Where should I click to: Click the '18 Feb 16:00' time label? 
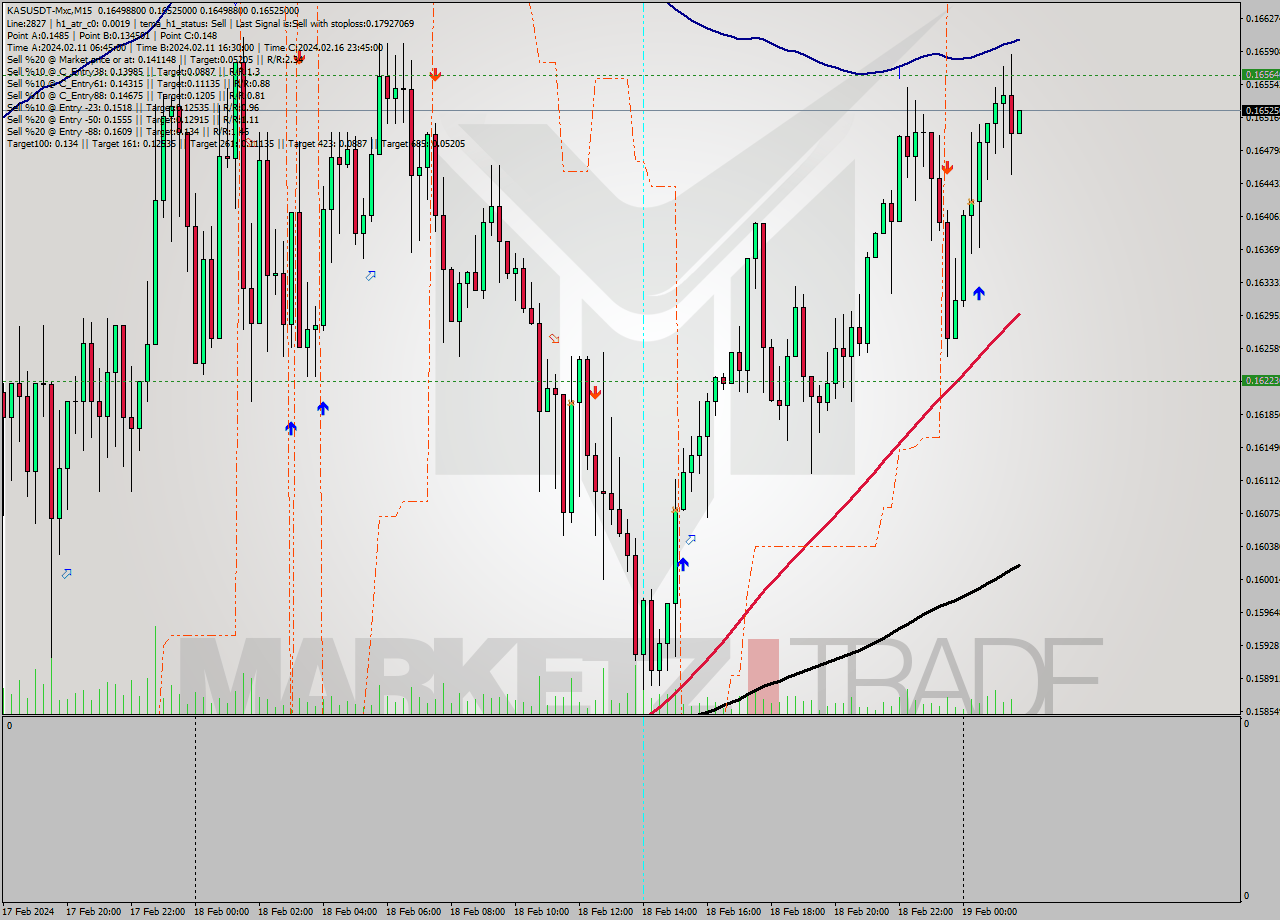(x=733, y=911)
